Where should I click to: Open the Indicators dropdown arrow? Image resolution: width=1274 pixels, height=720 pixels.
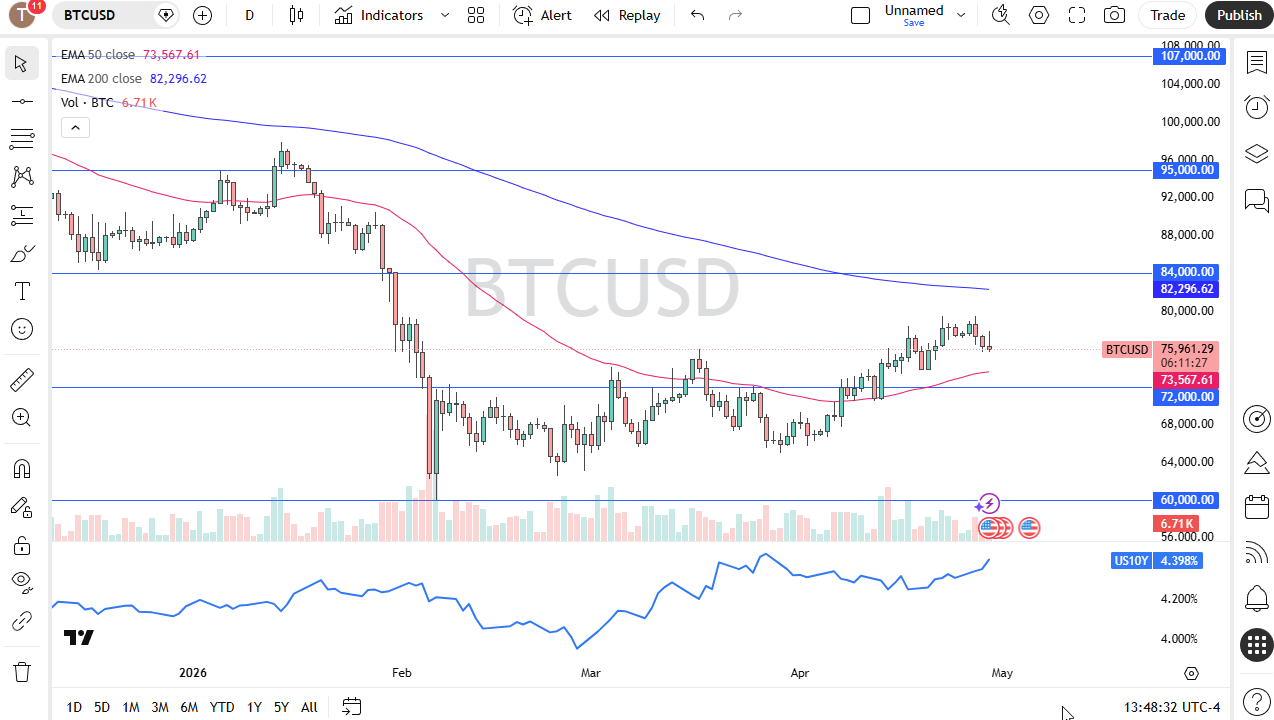click(444, 15)
